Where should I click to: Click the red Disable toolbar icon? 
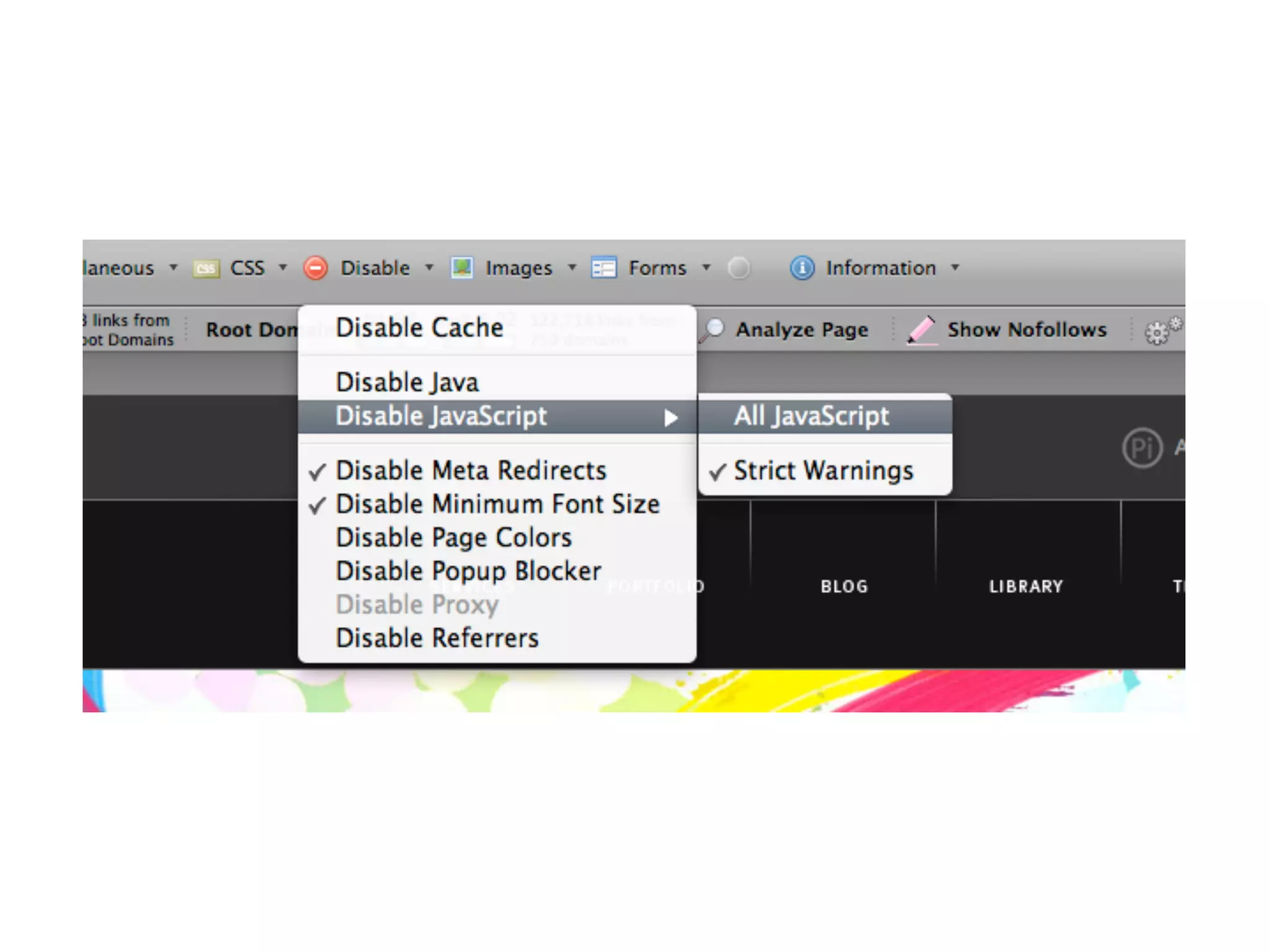(x=315, y=268)
